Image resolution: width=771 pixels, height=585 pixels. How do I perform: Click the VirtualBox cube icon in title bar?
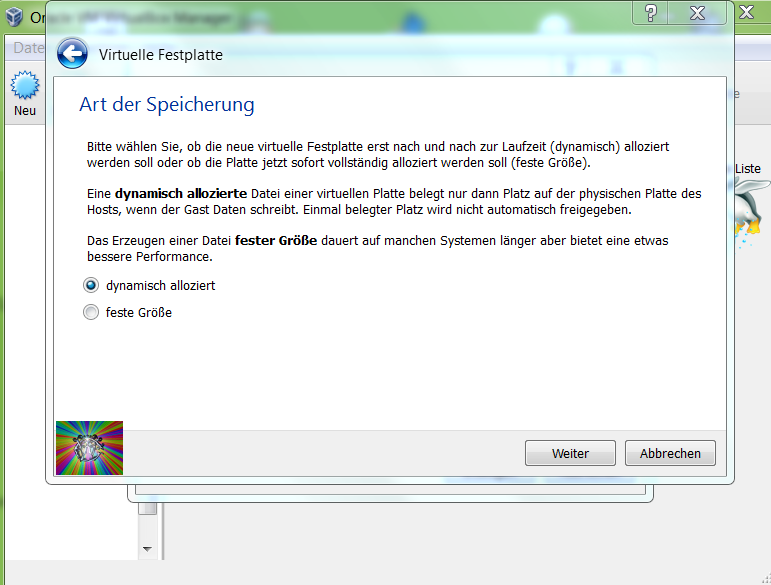click(x=14, y=17)
